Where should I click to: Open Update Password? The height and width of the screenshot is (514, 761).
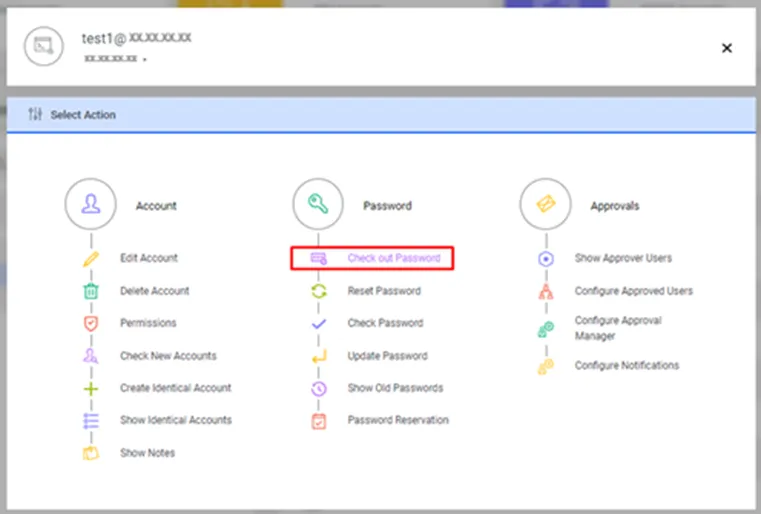(x=387, y=356)
